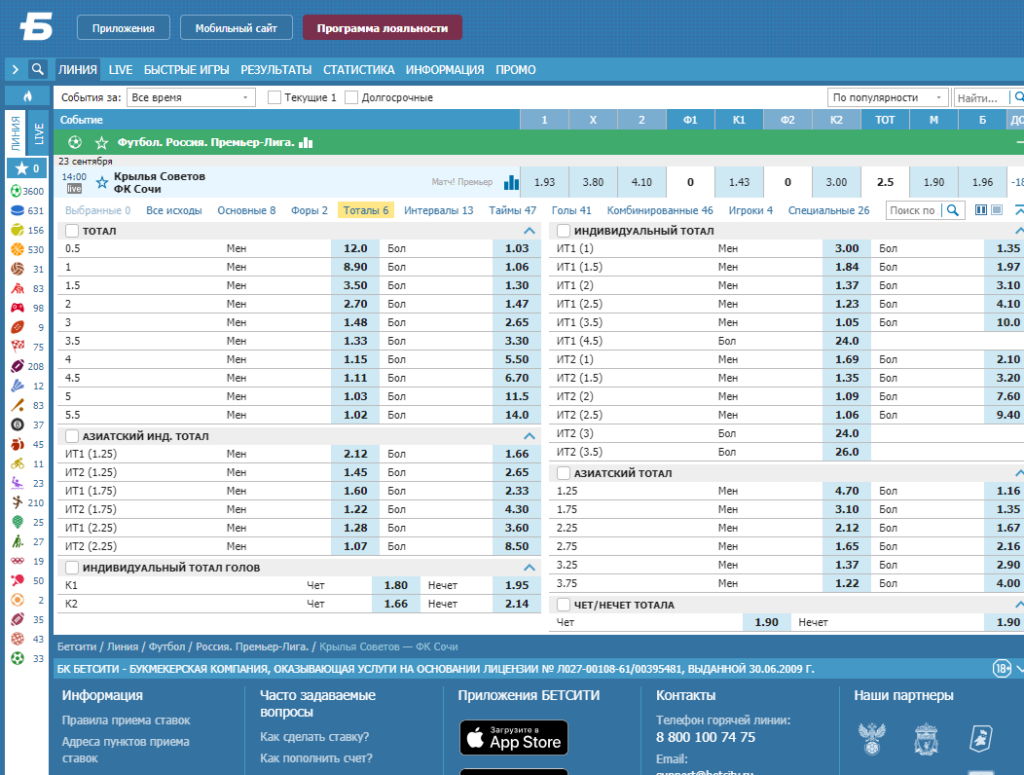The width and height of the screenshot is (1024, 775).
Task: Open the App Store download badge
Action: pos(514,738)
